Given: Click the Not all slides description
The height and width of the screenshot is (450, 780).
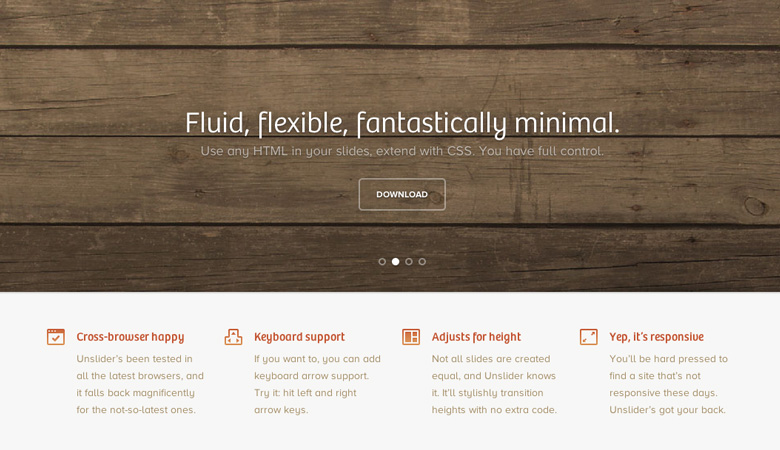Looking at the screenshot, I should [494, 384].
